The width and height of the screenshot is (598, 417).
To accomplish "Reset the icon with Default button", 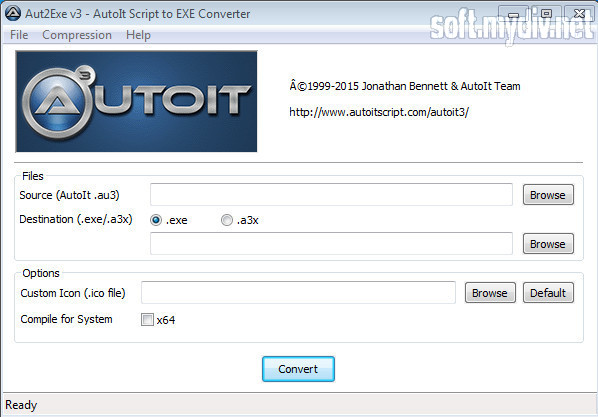I will click(x=548, y=293).
